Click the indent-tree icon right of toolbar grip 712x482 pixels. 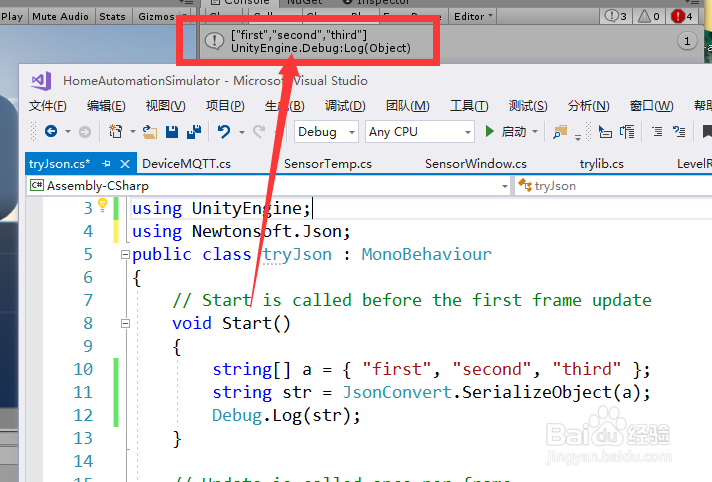click(605, 132)
